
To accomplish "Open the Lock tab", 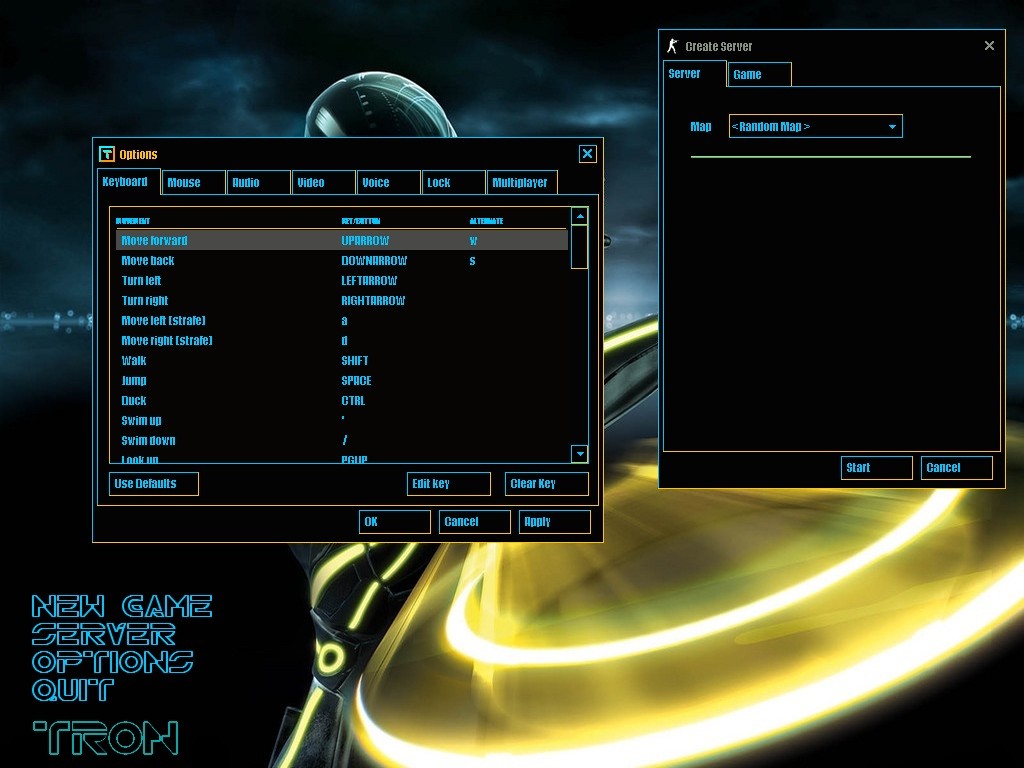I will pos(454,183).
